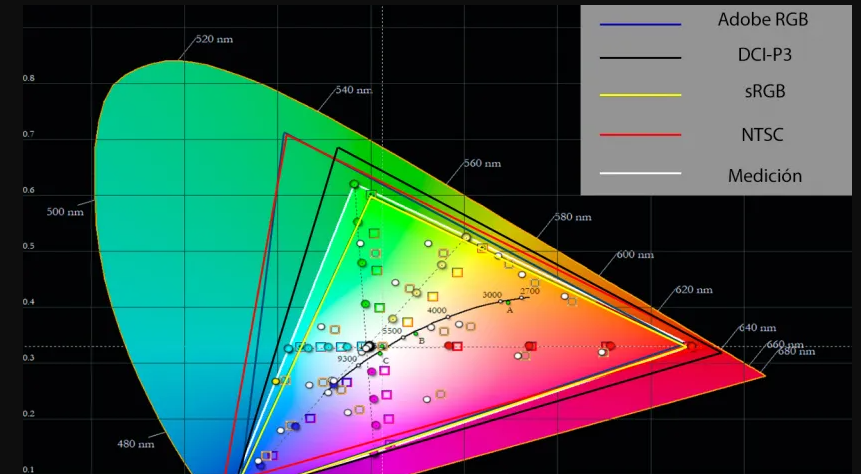Click the red NTSC legend line
This screenshot has height=474, width=861.
tap(640, 134)
